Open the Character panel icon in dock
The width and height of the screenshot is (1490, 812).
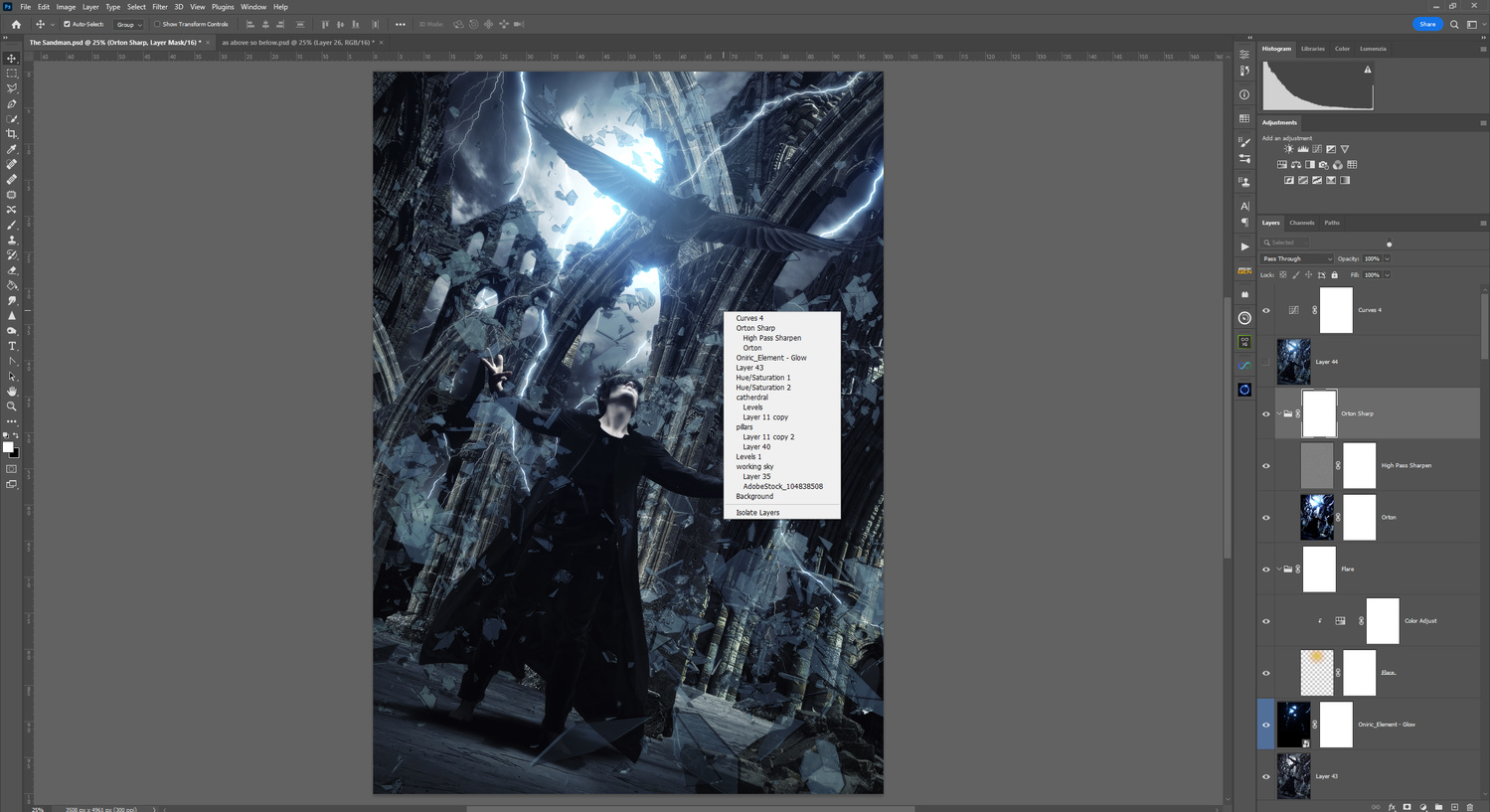1244,206
